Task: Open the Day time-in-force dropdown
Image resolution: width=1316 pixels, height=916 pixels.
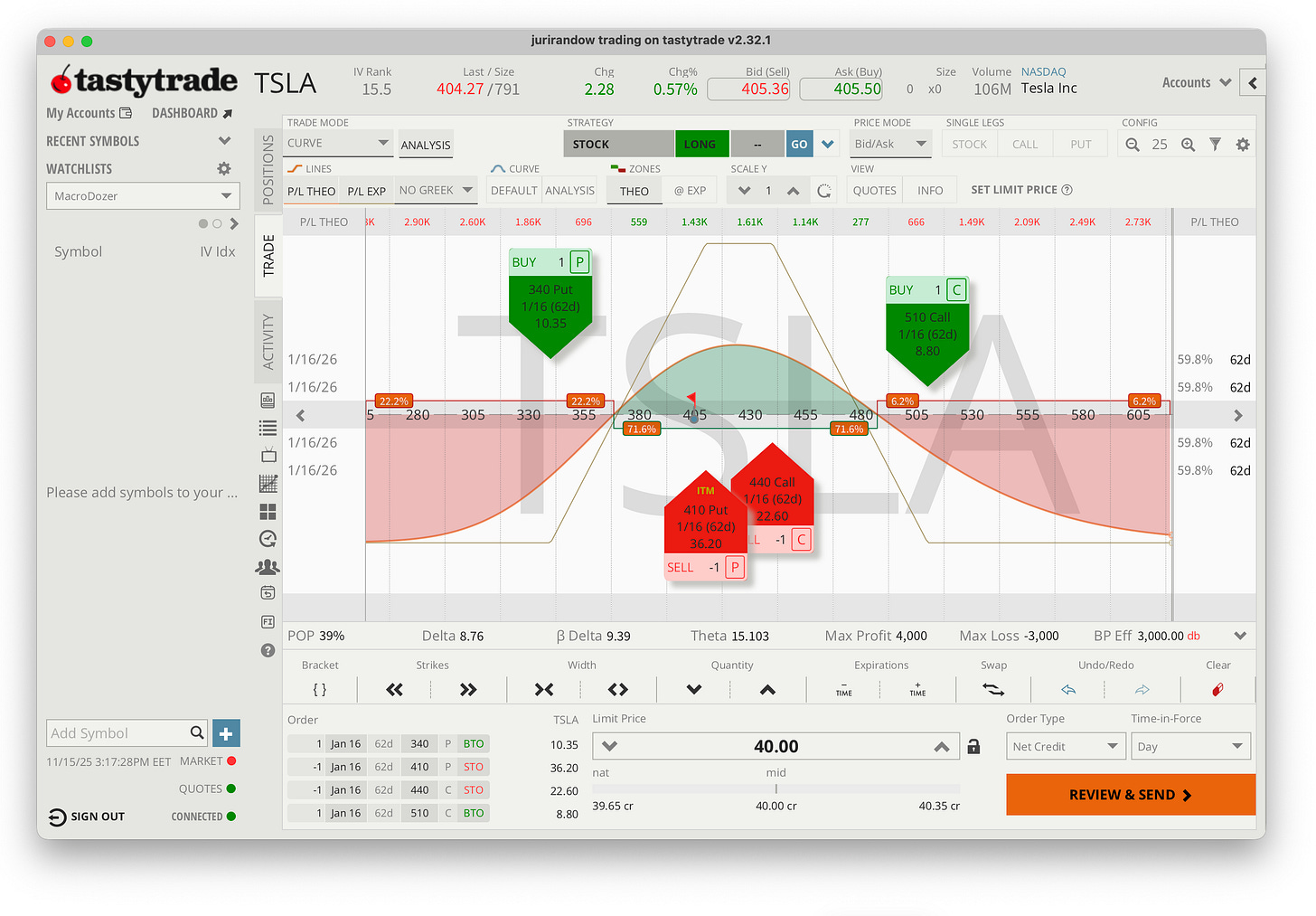Action: point(1190,746)
